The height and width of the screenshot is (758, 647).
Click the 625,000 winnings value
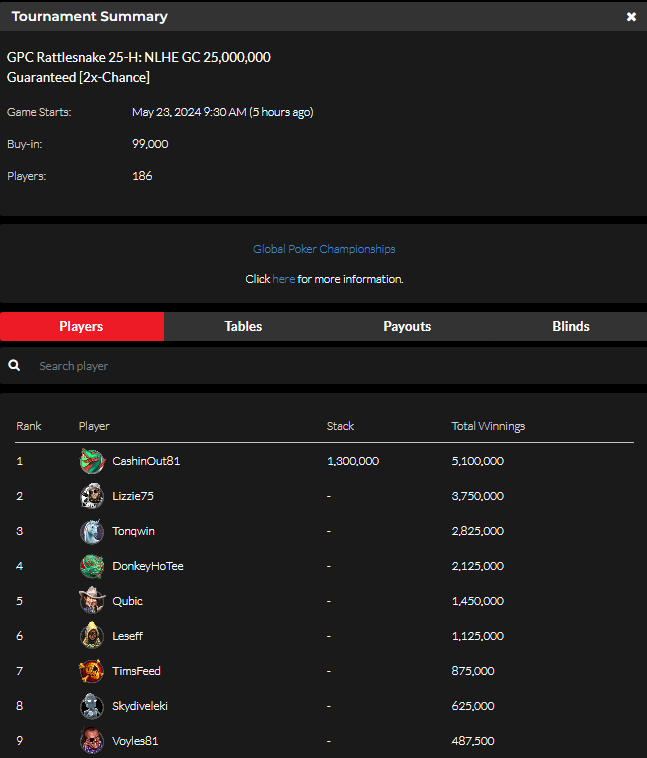[x=473, y=706]
